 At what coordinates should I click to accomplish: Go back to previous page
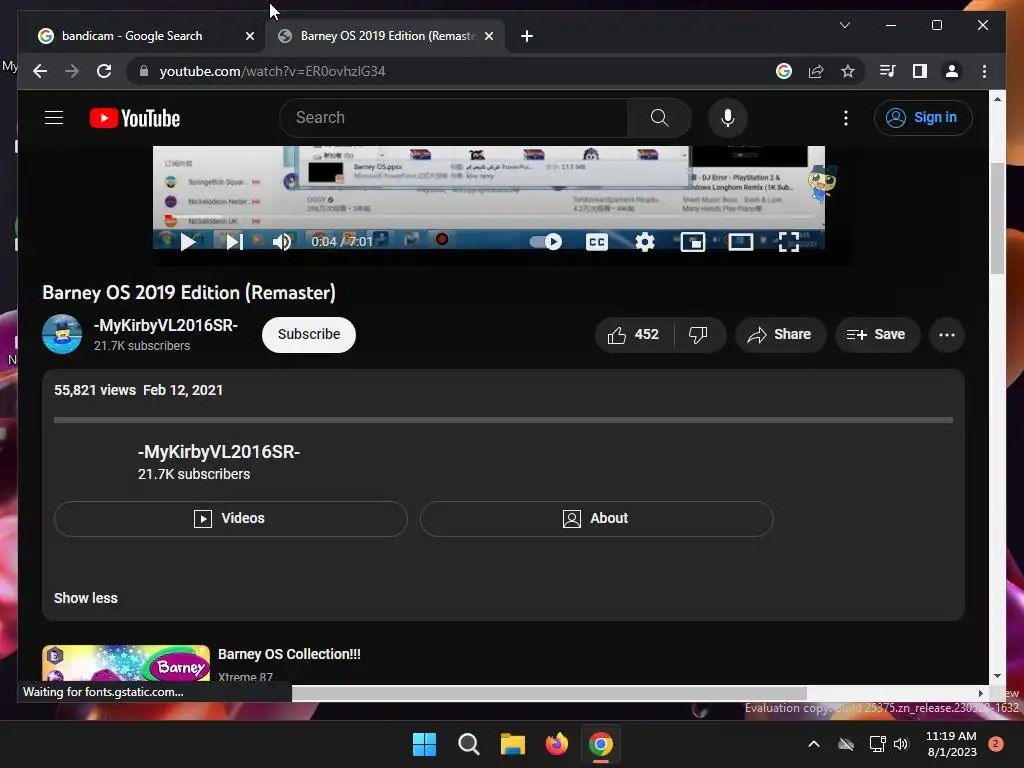[x=40, y=71]
